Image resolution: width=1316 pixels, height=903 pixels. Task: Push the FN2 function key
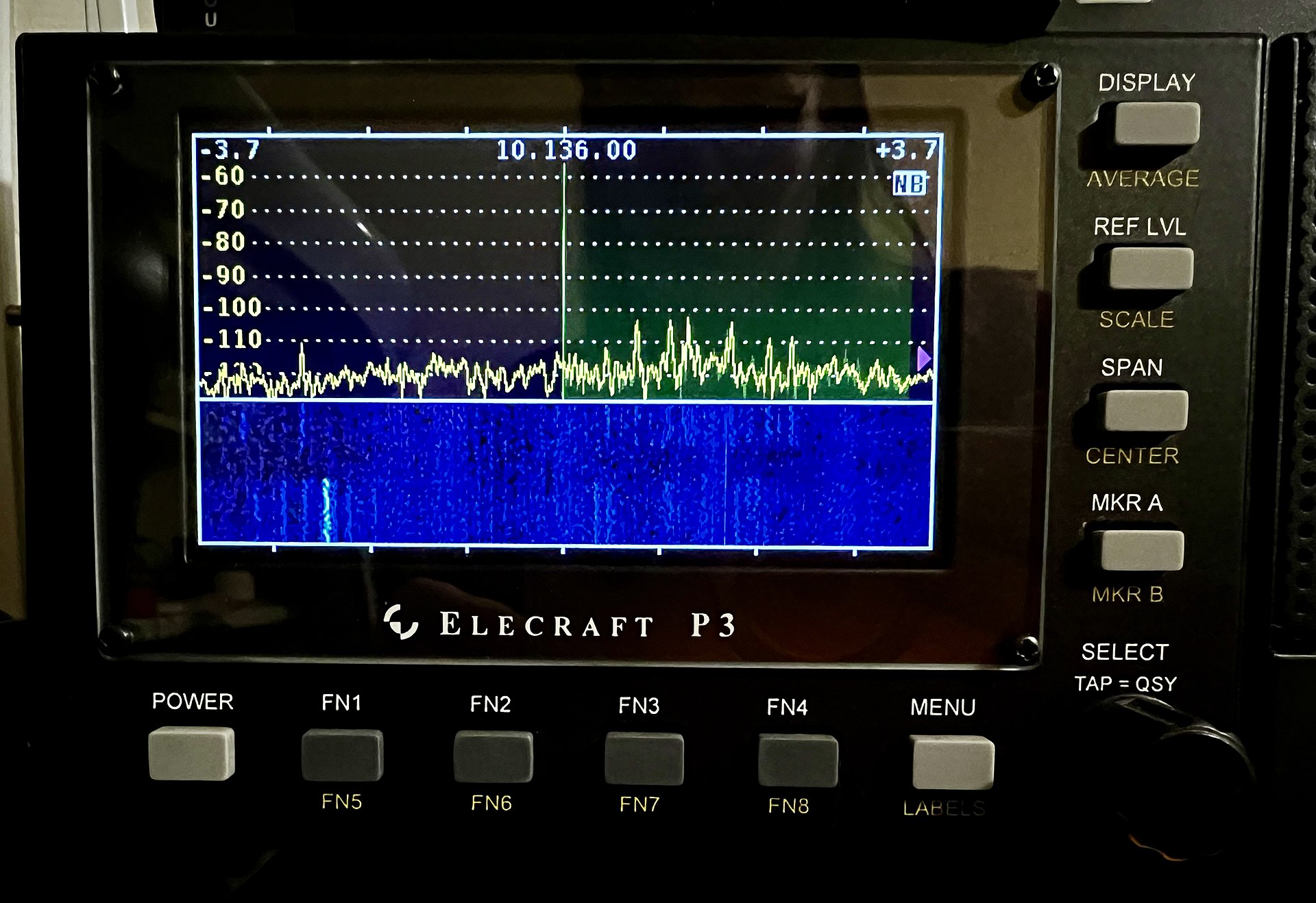click(493, 757)
